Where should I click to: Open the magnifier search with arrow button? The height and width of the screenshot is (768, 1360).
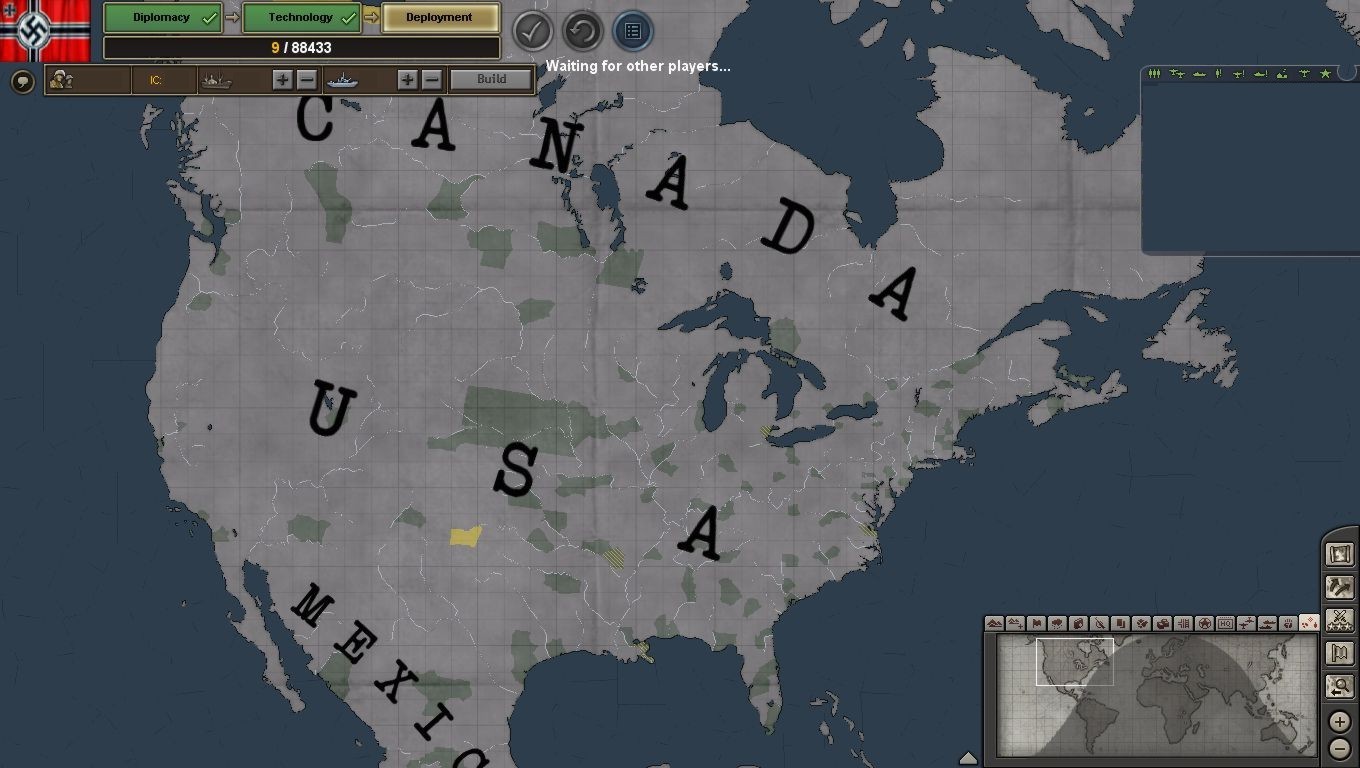point(1339,687)
